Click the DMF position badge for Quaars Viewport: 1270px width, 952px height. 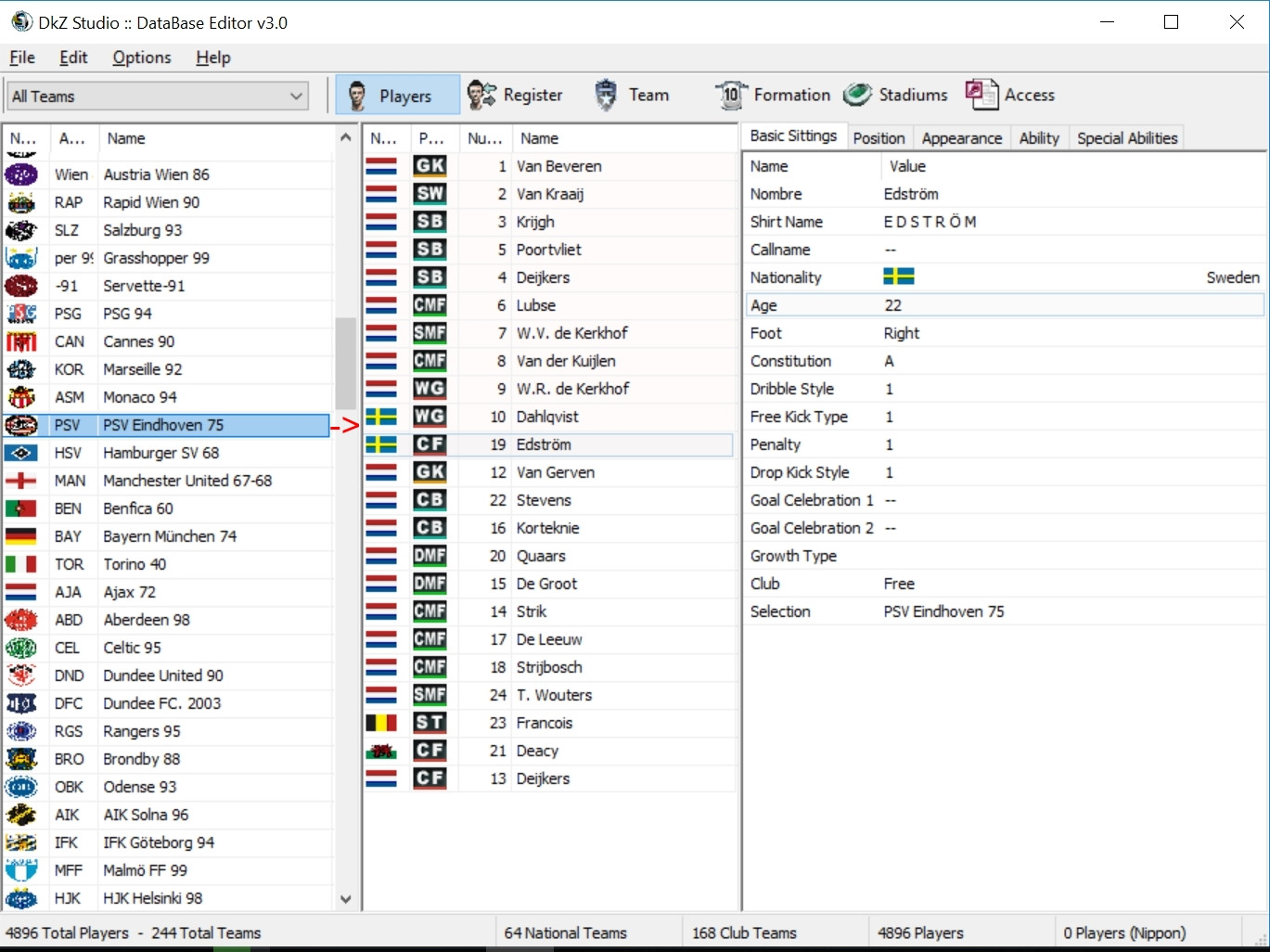coord(430,556)
